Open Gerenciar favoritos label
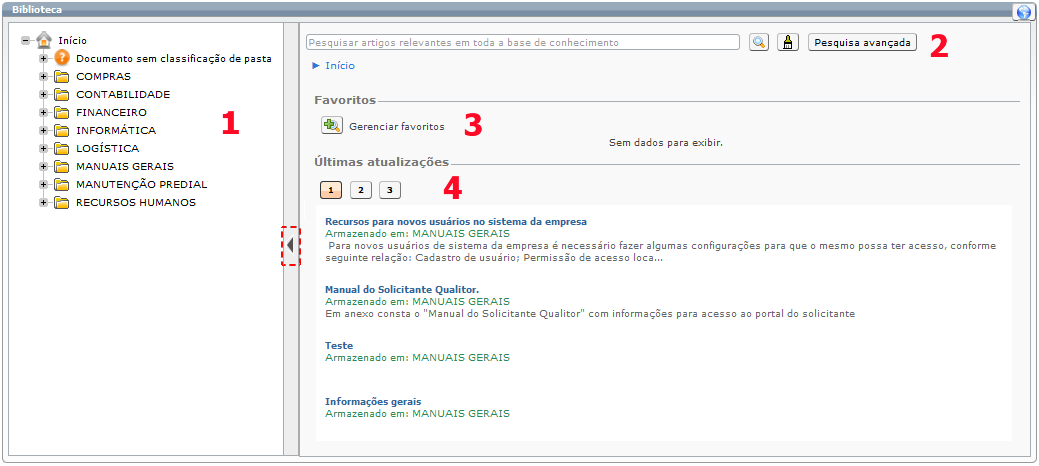Viewport: 1039px width, 466px height. [397, 126]
